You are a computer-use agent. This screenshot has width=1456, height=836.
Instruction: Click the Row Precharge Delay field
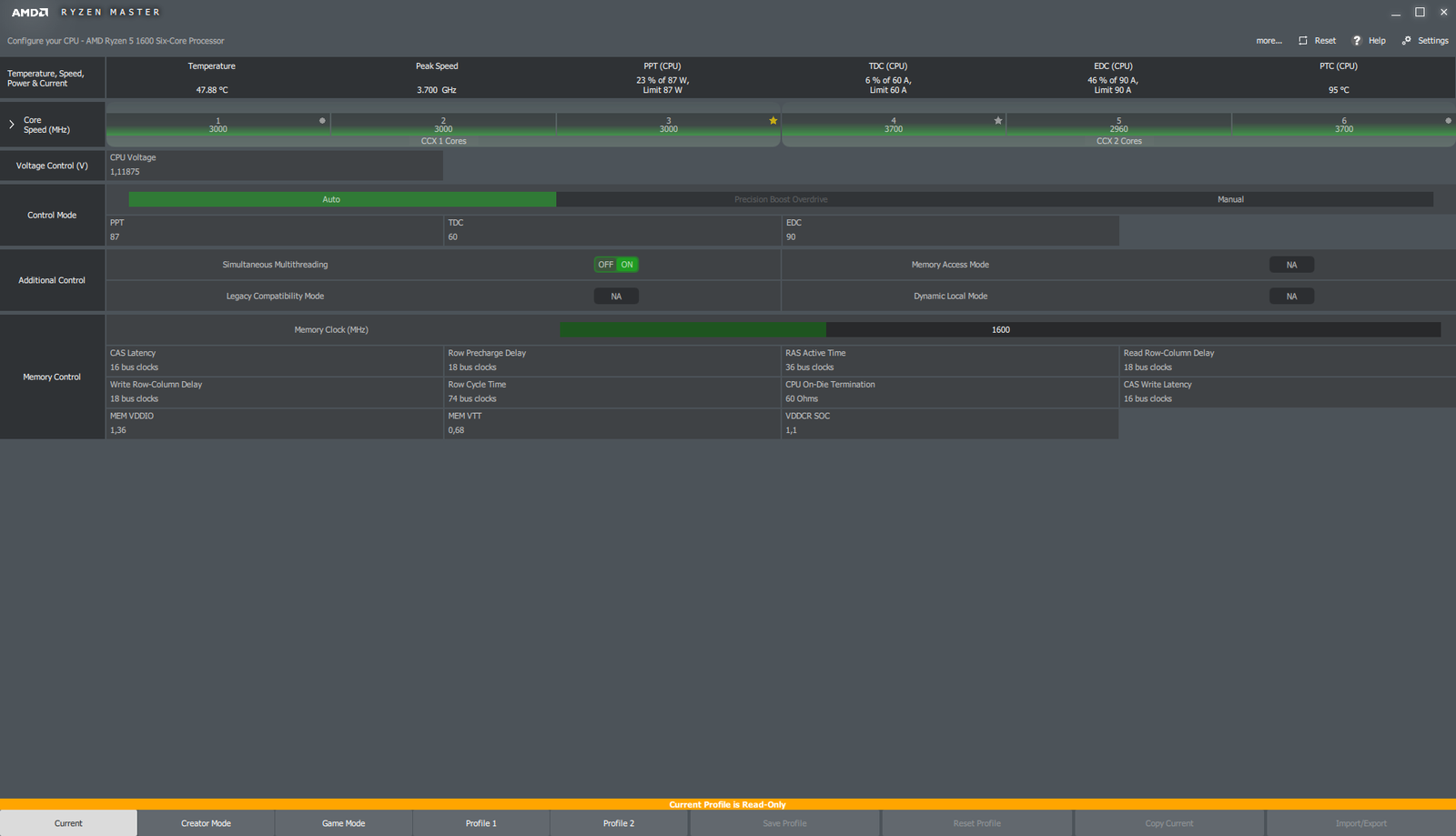click(612, 360)
